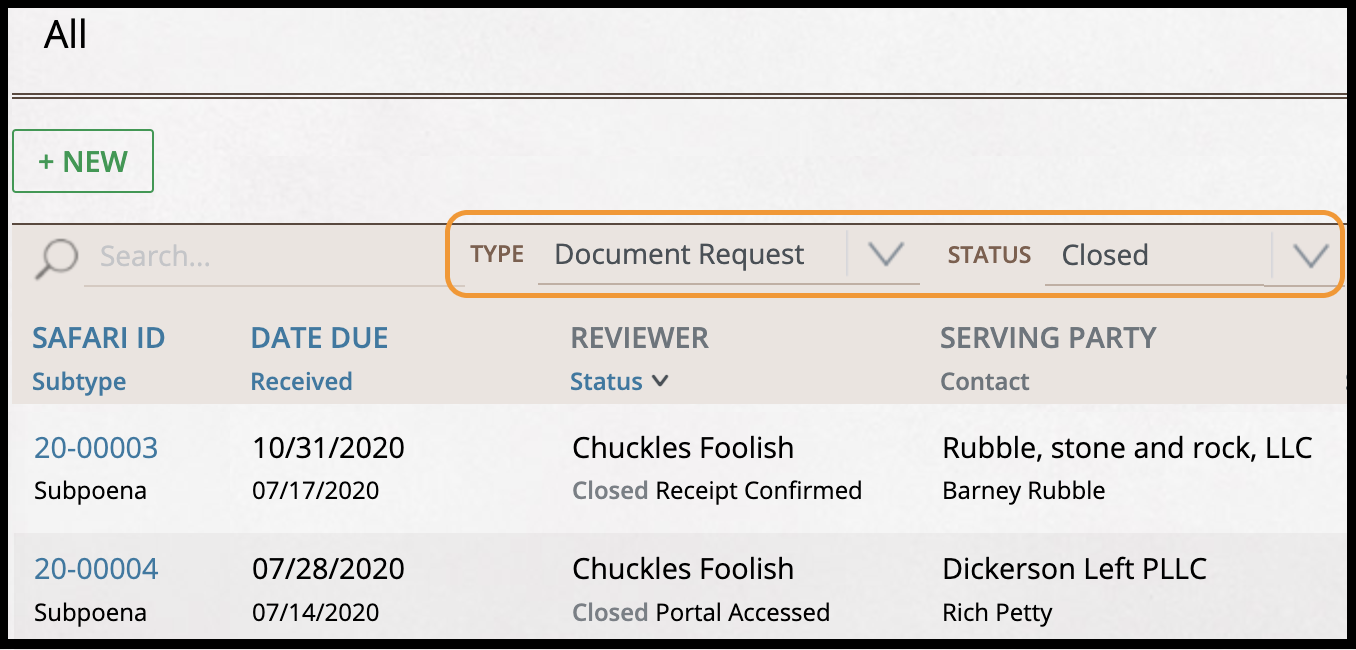
Task: Click the magnifying glass search icon
Action: (x=56, y=258)
